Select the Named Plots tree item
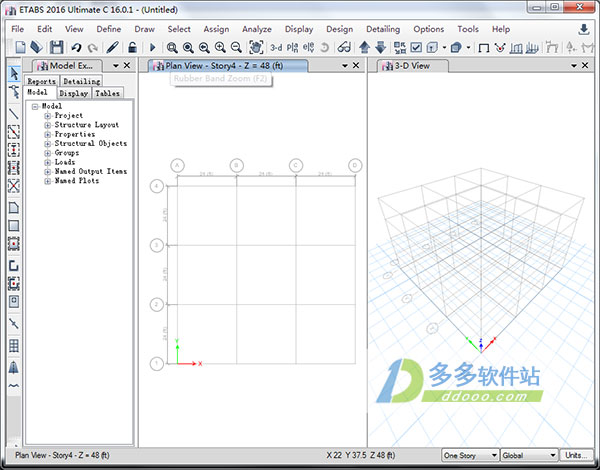Viewport: 600px width, 470px height. pyautogui.click(x=77, y=181)
